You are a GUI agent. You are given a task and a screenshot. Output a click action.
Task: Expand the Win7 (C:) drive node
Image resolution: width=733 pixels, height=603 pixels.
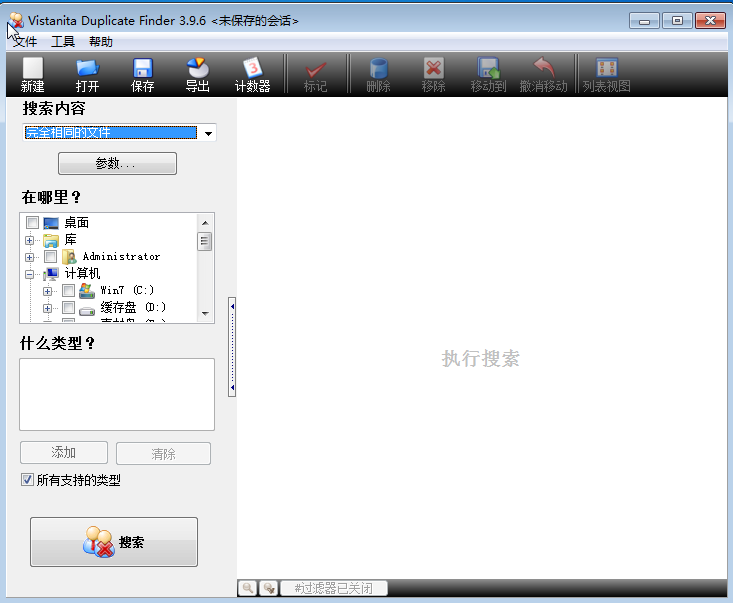[x=47, y=291]
